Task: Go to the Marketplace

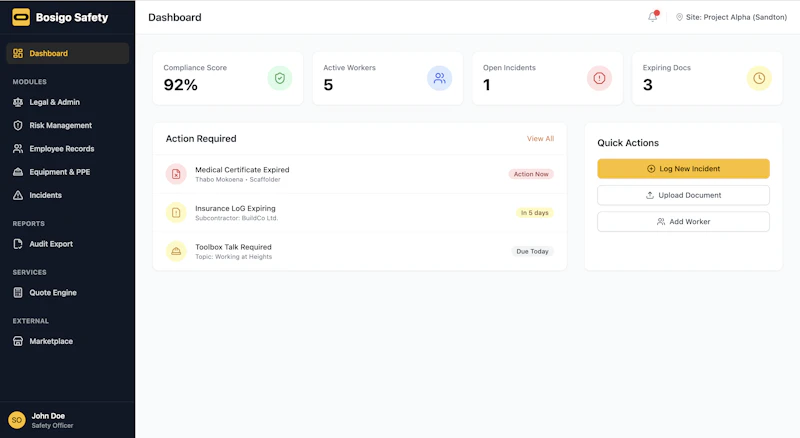Action: [68, 341]
